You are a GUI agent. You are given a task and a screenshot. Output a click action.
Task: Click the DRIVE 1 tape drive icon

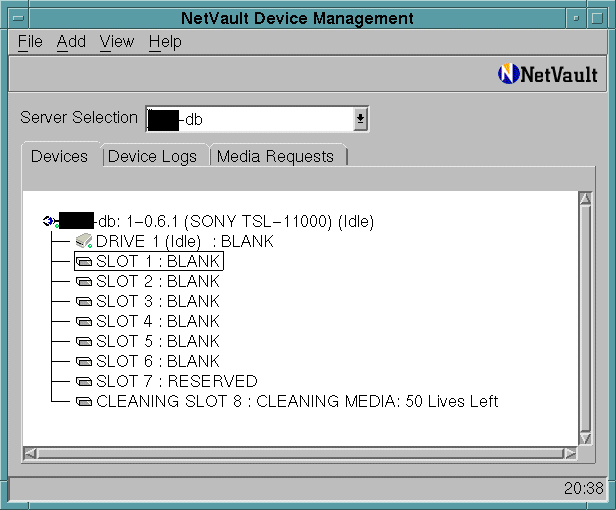click(x=84, y=241)
